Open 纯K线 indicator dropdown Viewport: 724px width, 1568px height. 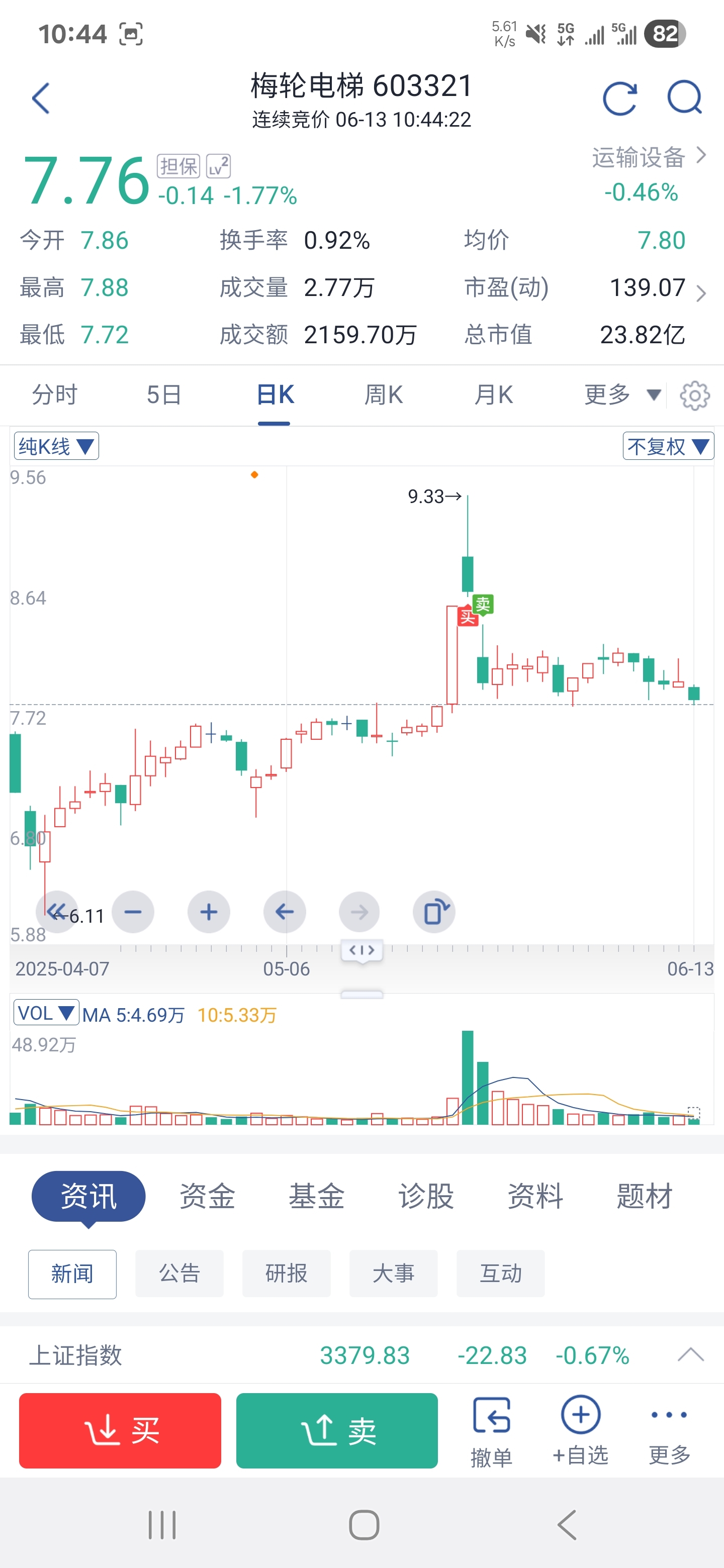[56, 446]
